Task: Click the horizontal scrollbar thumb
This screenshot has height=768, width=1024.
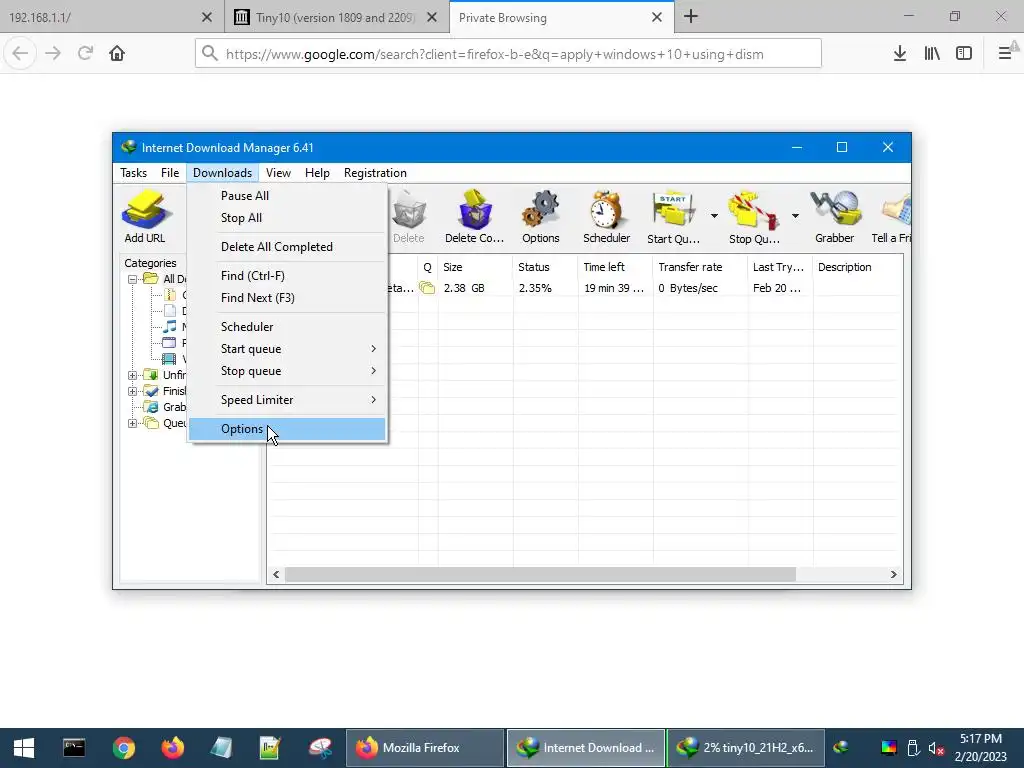Action: point(540,575)
